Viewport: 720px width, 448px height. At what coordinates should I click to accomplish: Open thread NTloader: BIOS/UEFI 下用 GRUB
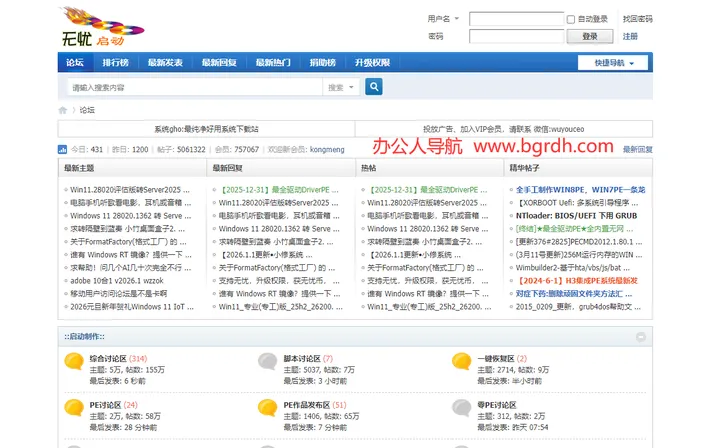[x=576, y=216]
